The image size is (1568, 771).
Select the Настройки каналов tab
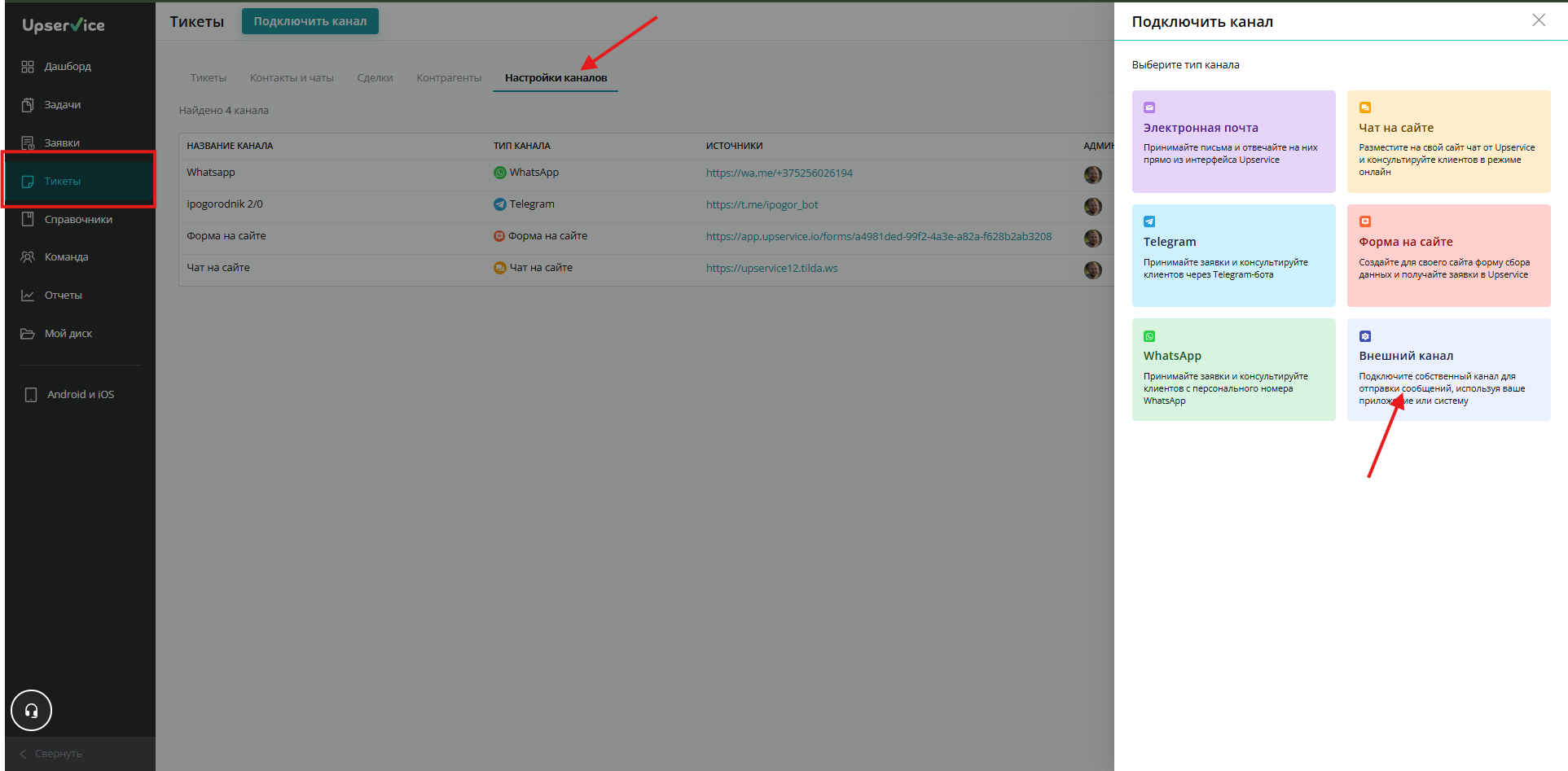pos(556,78)
